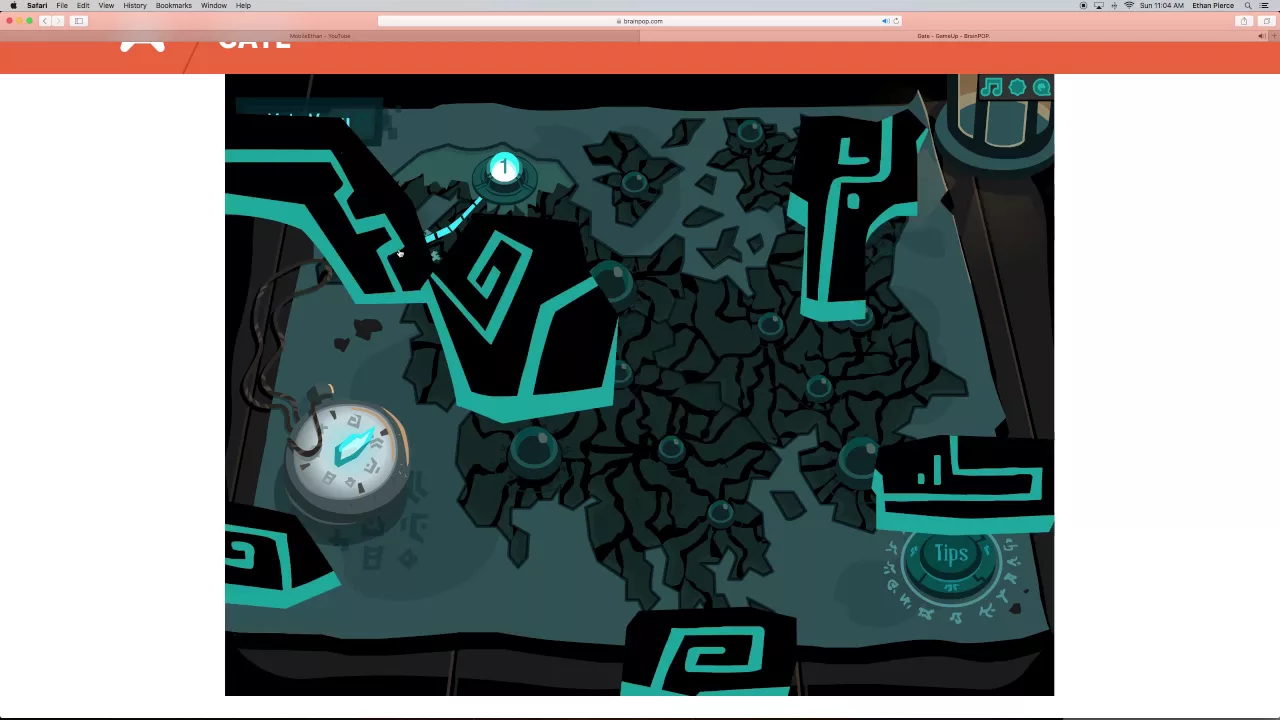Click the Sun 11:04 AM clock

pos(1161,5)
